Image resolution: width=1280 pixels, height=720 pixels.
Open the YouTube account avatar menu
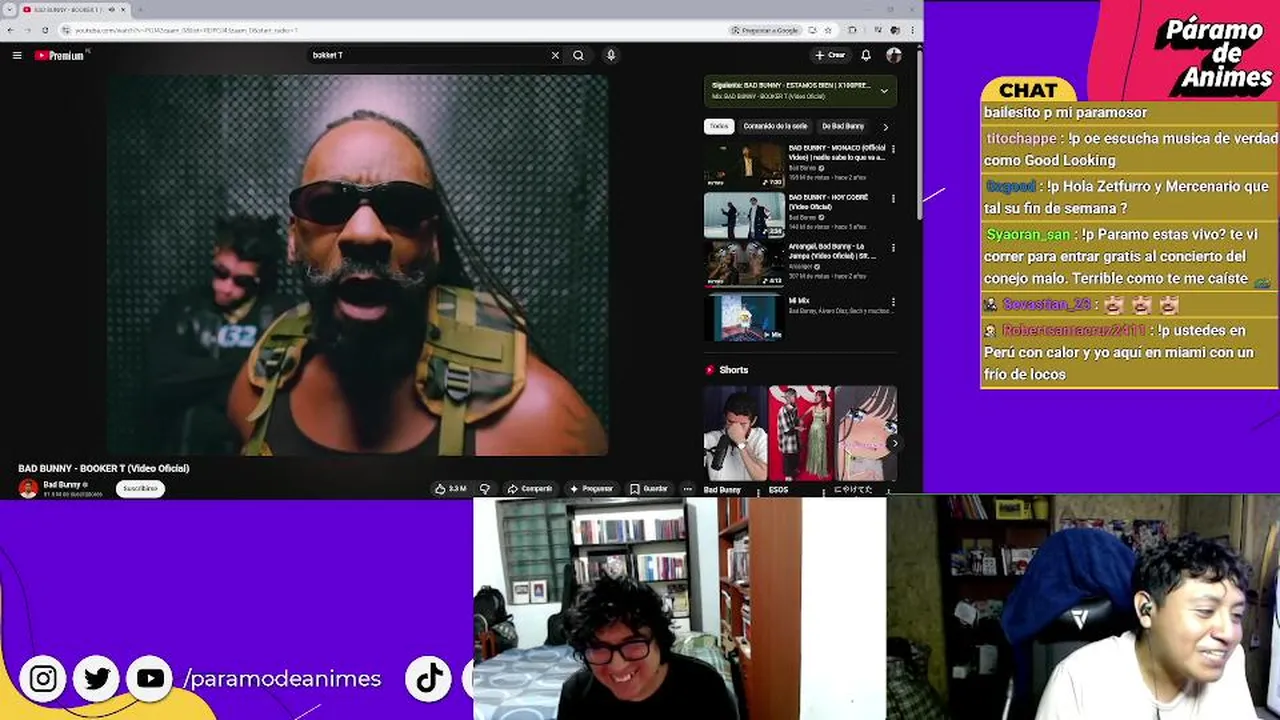(894, 56)
